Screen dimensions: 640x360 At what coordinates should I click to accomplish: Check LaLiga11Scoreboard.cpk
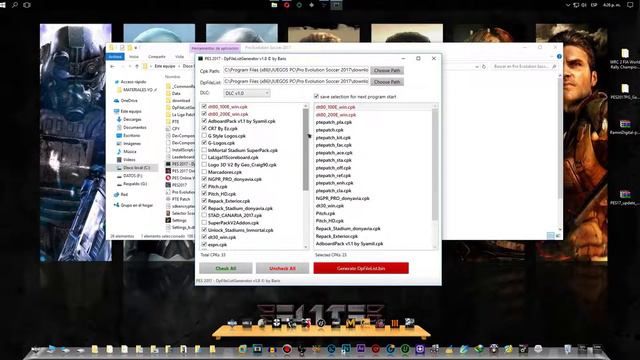(x=204, y=157)
